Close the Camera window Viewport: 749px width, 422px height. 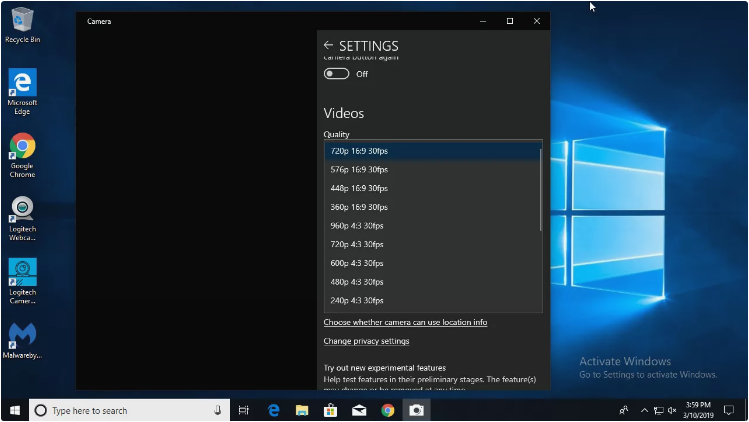[x=536, y=21]
